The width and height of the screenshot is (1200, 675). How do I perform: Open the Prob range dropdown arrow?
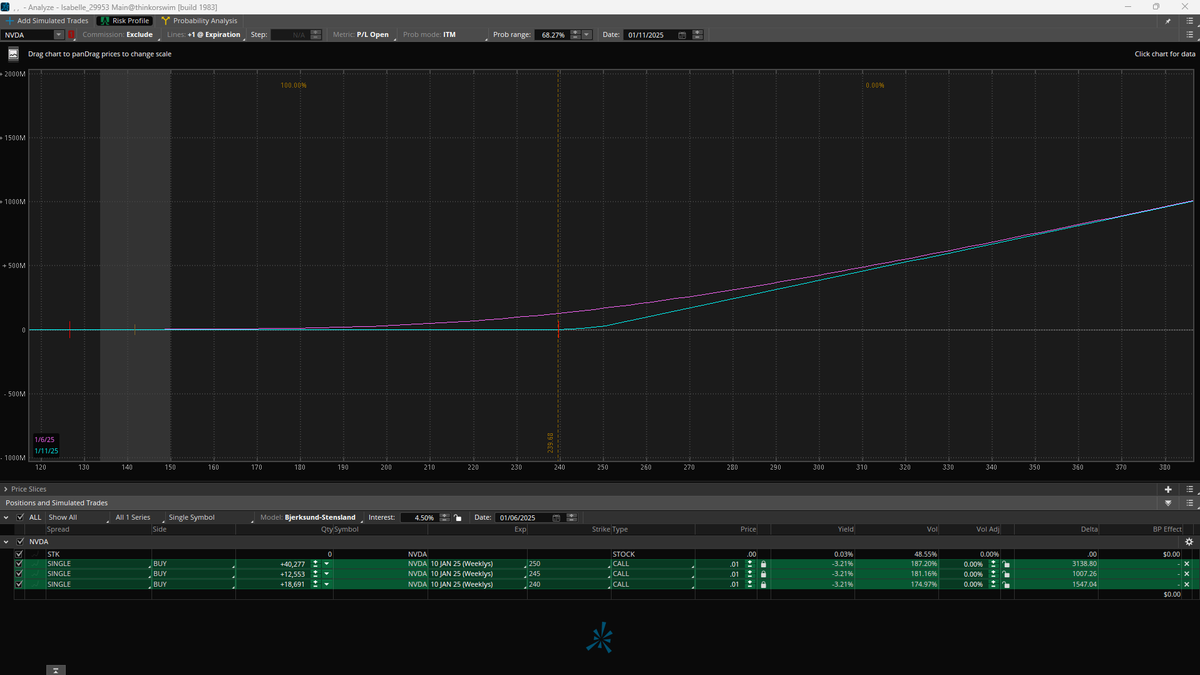pyautogui.click(x=586, y=34)
